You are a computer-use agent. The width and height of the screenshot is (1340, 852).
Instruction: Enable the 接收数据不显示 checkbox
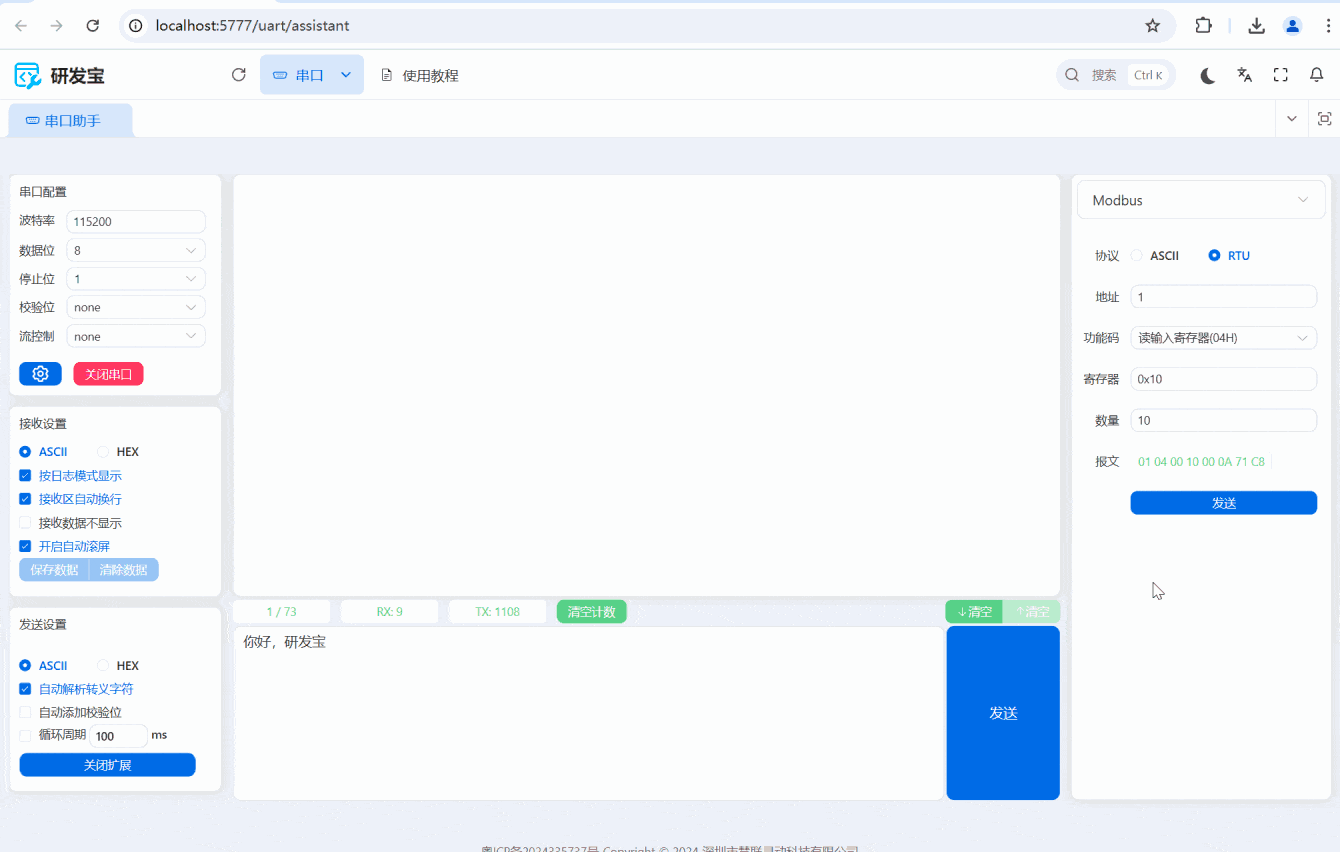coord(25,523)
